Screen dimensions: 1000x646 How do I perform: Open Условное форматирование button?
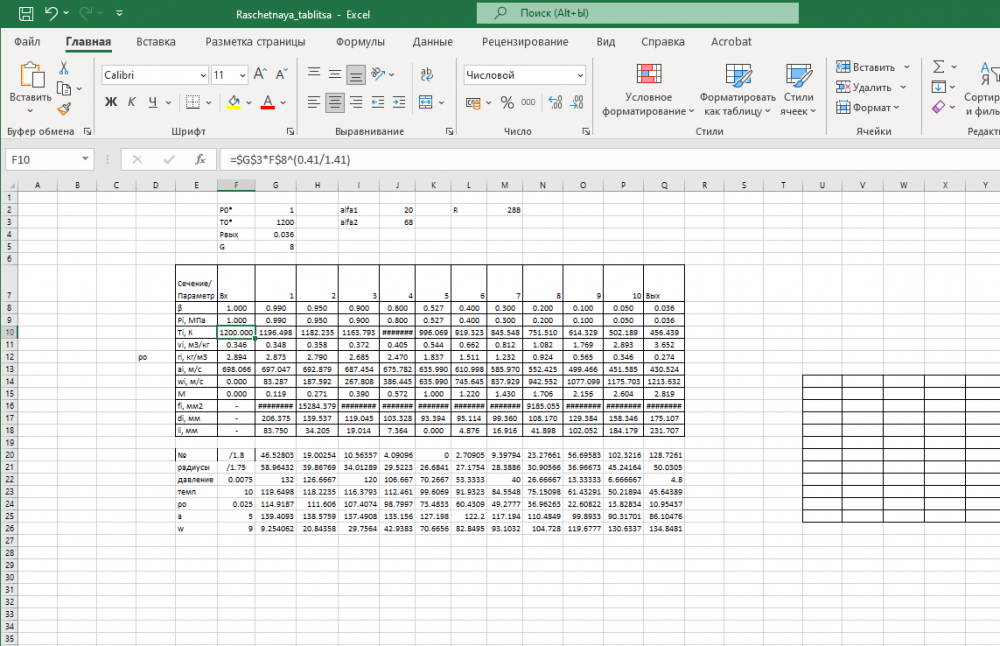tap(649, 90)
